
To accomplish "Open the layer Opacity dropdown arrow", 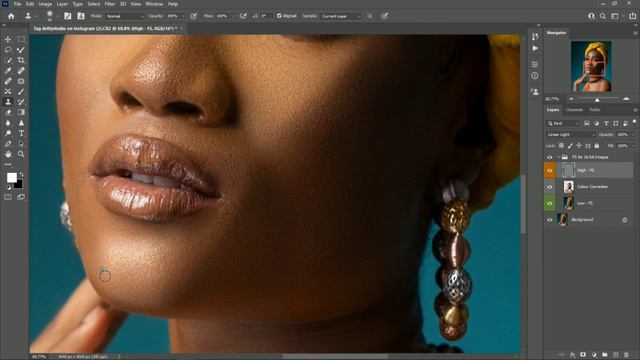I will [633, 134].
